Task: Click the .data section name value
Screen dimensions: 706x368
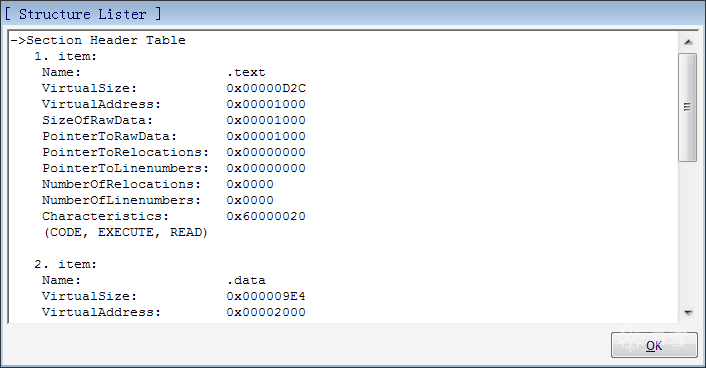Action: [x=246, y=280]
